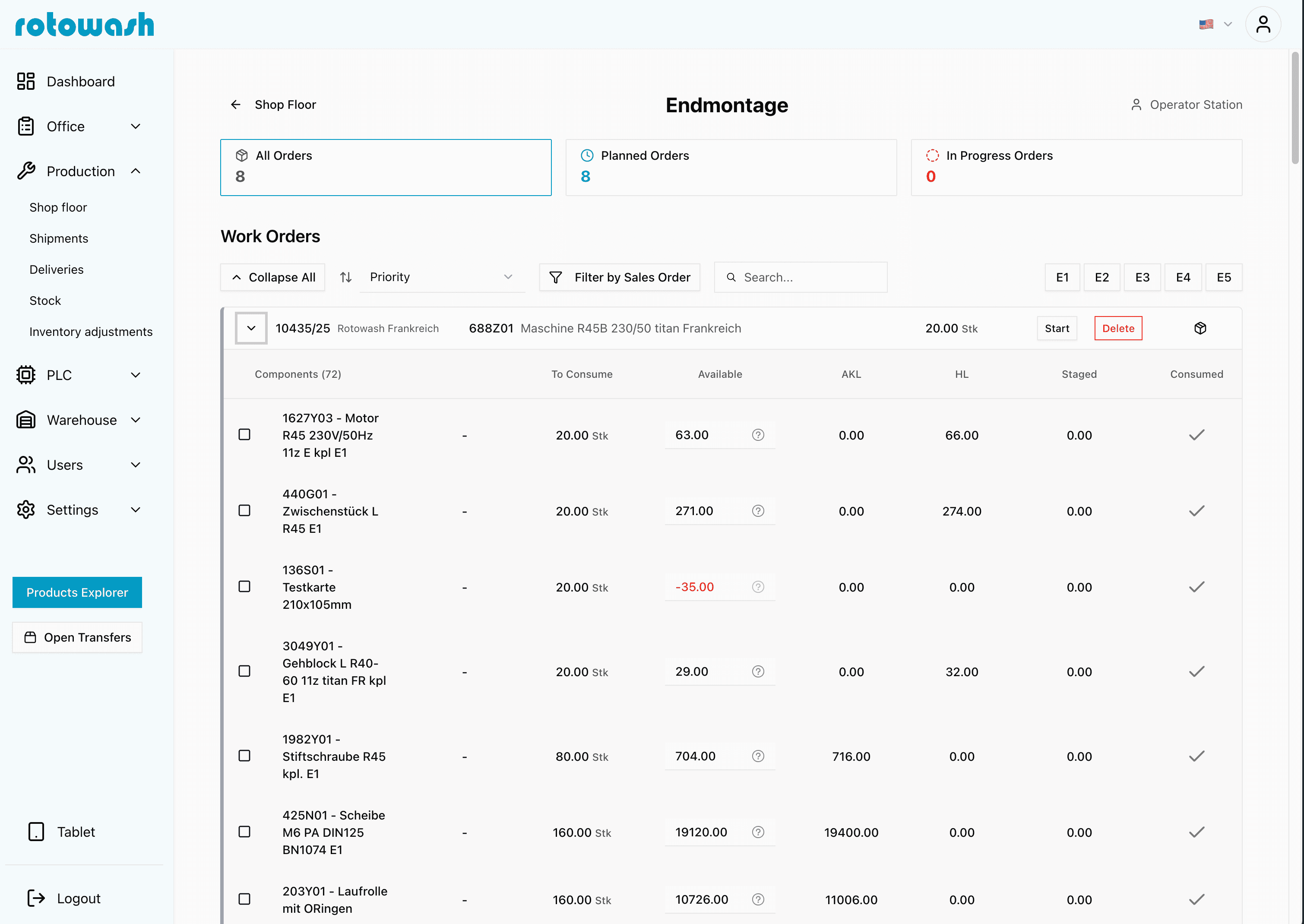Delete work order 10435/25

coord(1118,328)
